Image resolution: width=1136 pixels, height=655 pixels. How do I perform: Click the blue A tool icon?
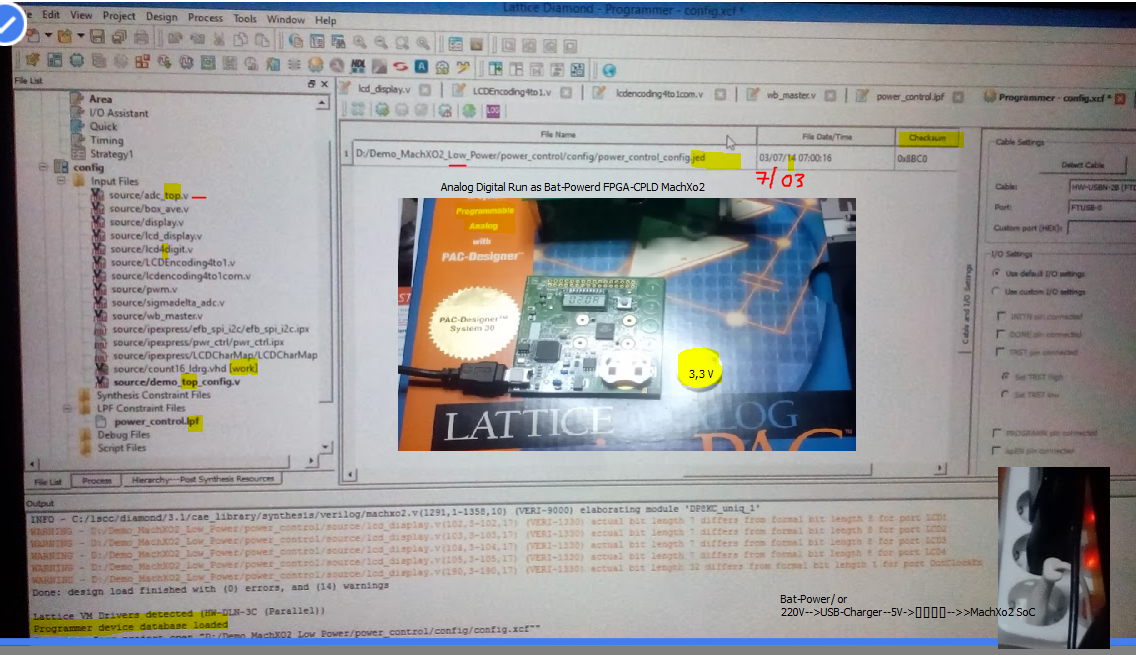click(421, 67)
